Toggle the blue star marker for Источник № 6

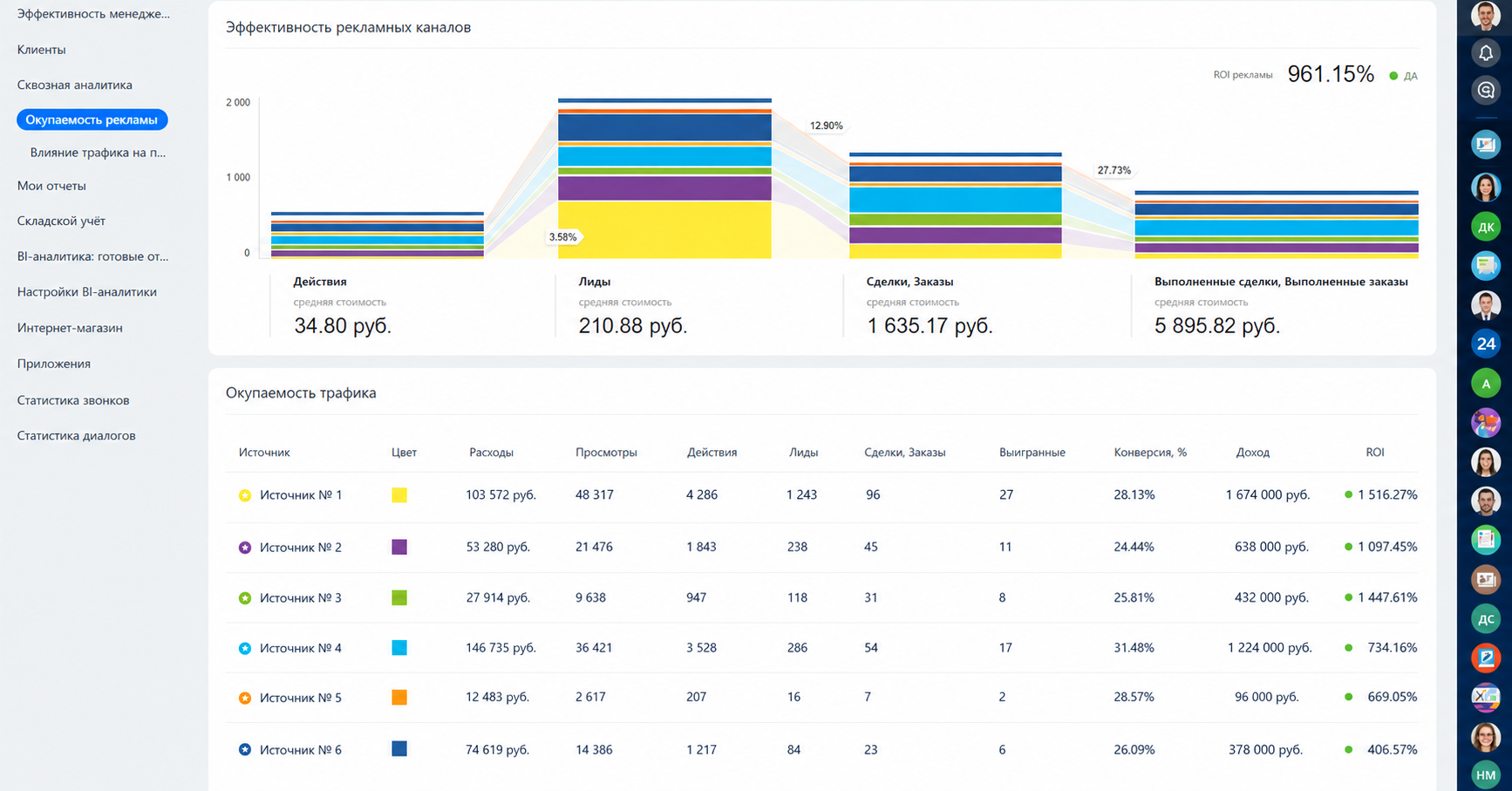245,750
